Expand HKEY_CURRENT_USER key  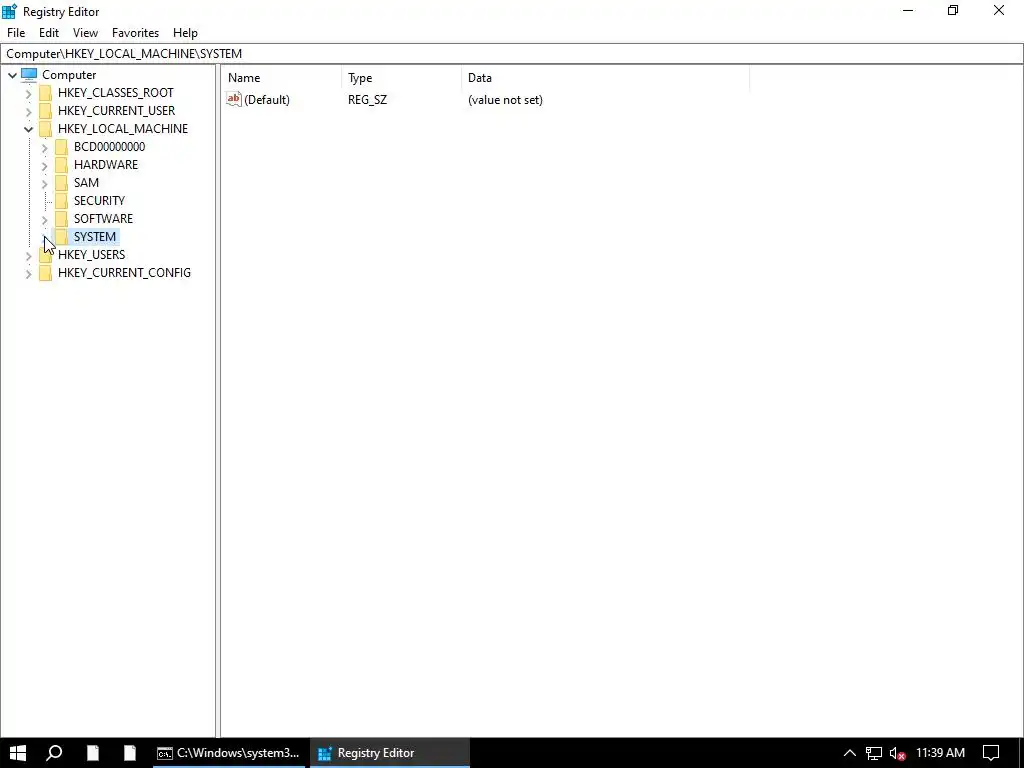pos(28,111)
